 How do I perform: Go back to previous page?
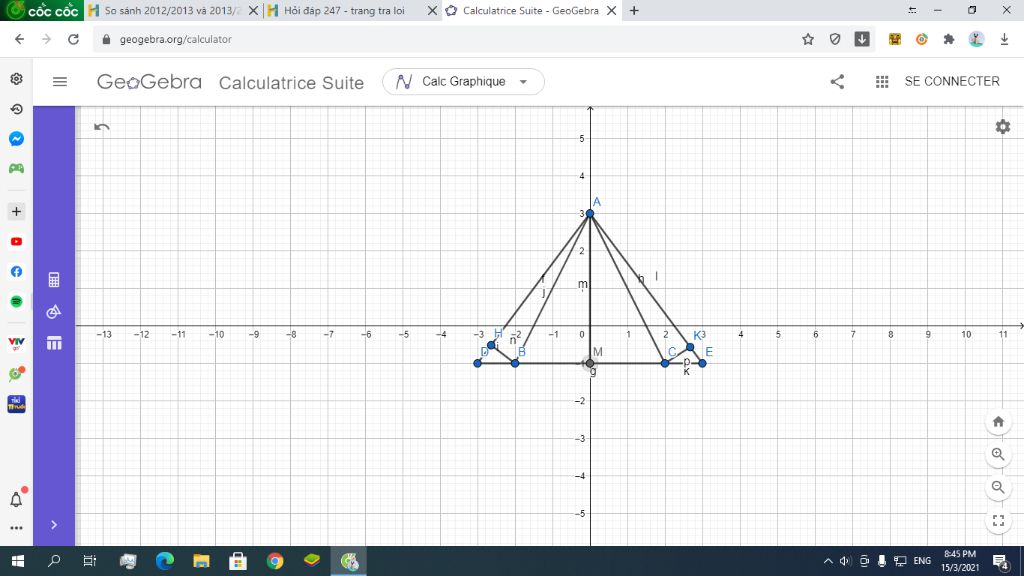[x=19, y=39]
